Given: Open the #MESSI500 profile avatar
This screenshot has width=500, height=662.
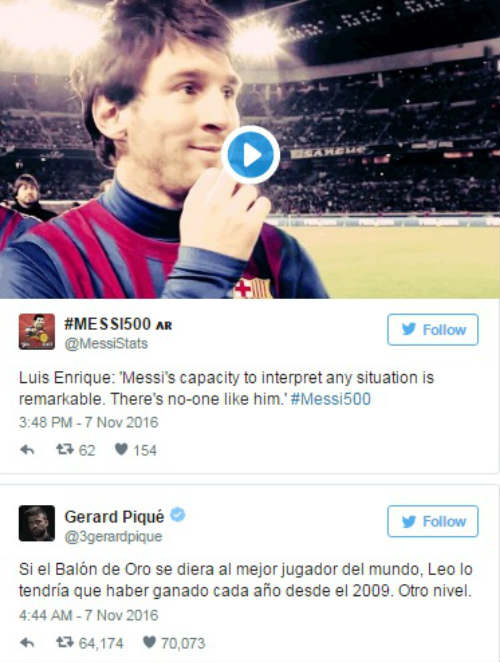Looking at the screenshot, I should coord(37,331).
